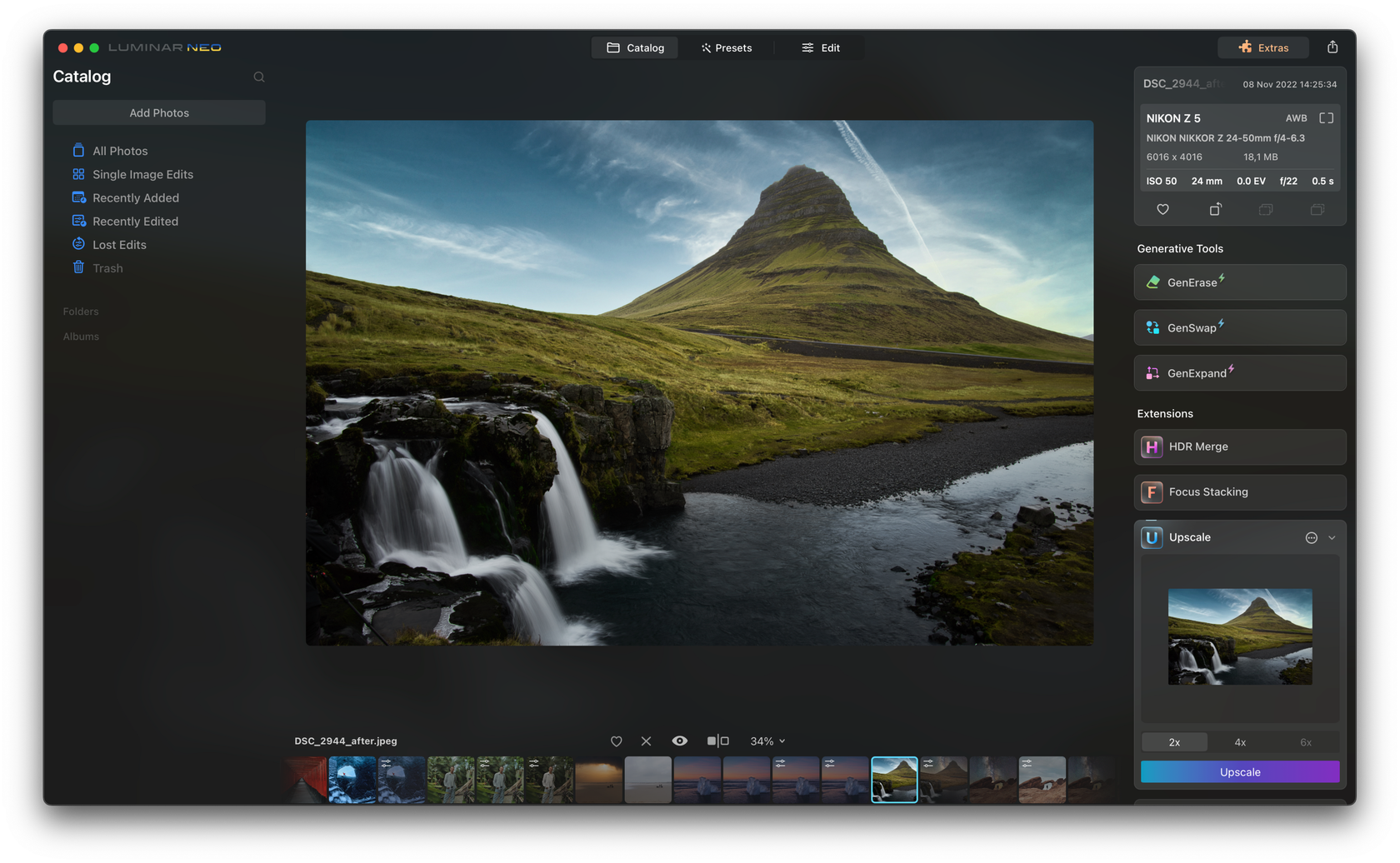The height and width of the screenshot is (863, 1400).
Task: Open the Upscale options ellipsis icon
Action: [1311, 538]
